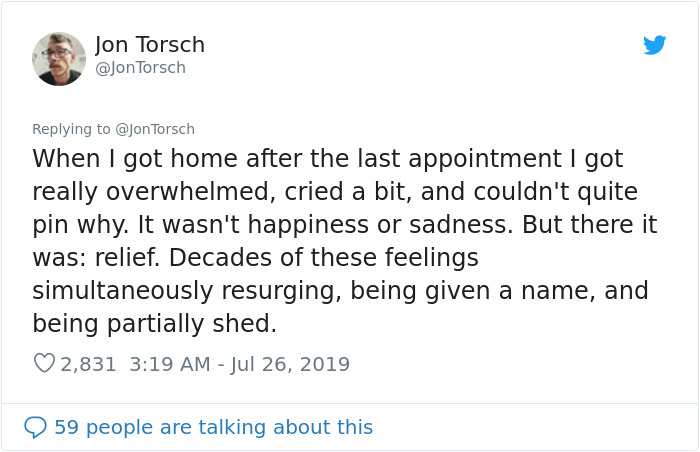700x452 pixels.
Task: Click the closing phrase "being partially shed."
Action: click(x=154, y=324)
